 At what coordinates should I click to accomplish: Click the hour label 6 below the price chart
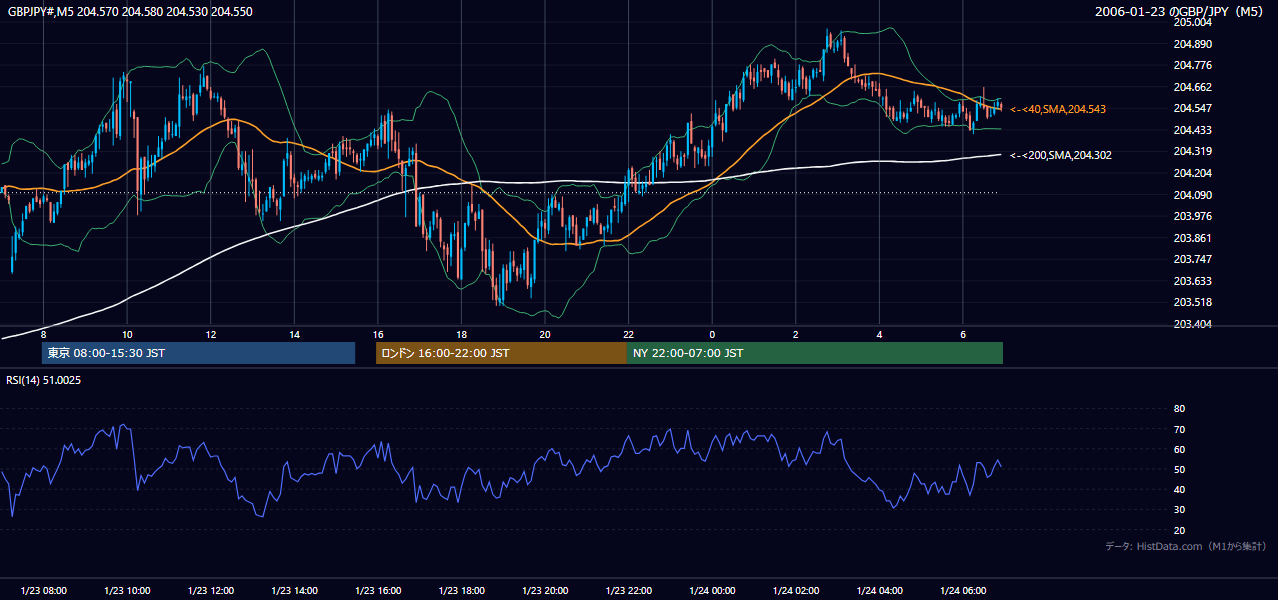963,334
